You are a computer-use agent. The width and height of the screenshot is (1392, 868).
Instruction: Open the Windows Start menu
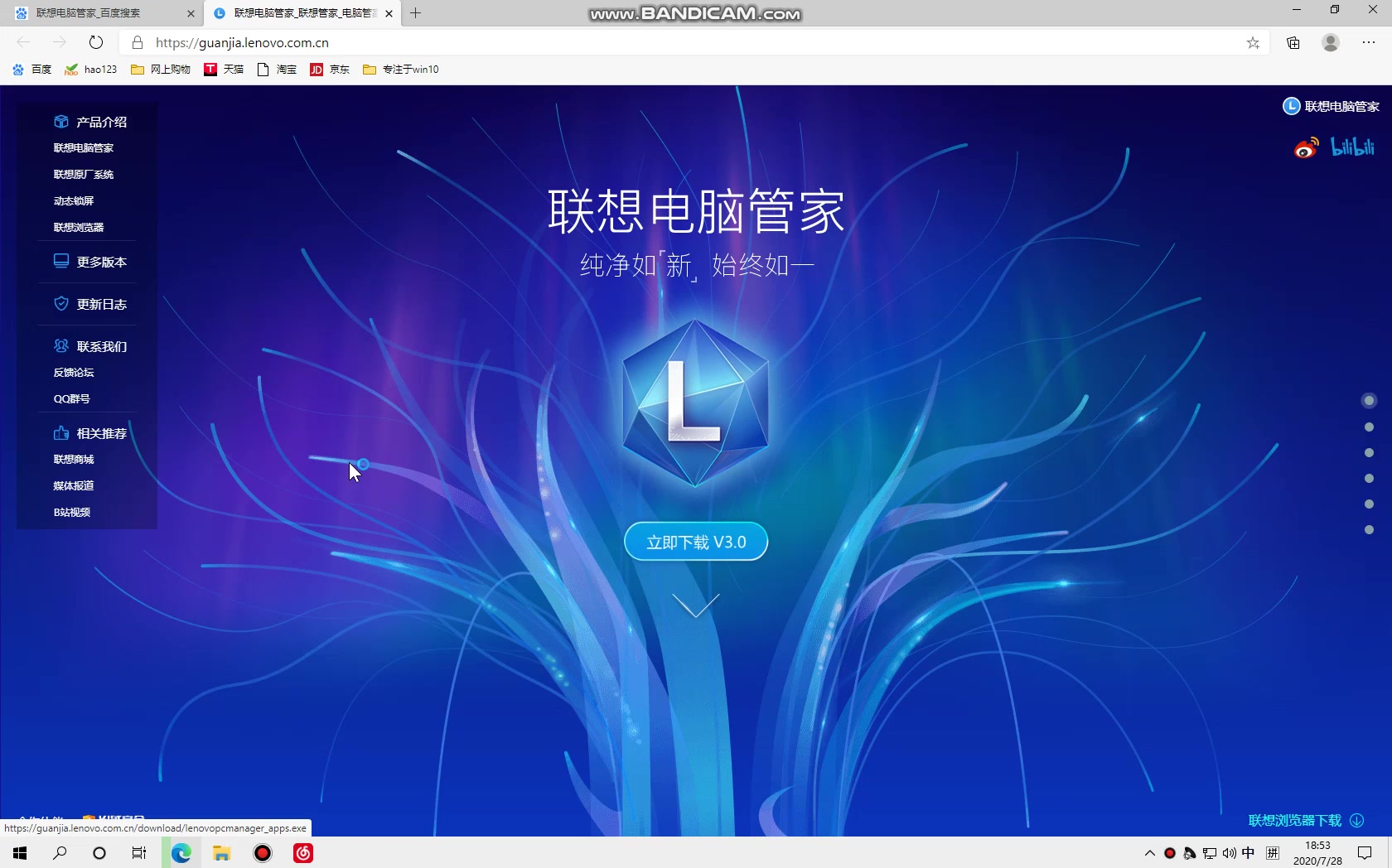(20, 853)
